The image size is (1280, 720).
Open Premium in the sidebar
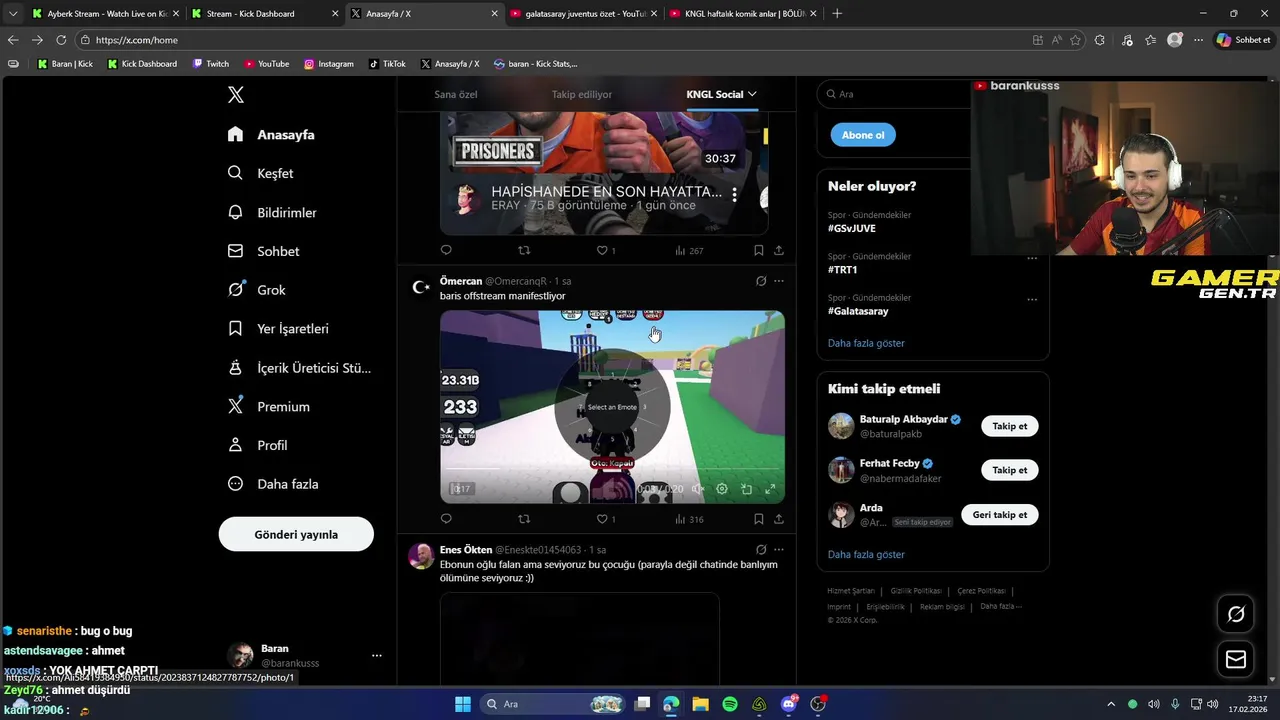[x=268, y=406]
